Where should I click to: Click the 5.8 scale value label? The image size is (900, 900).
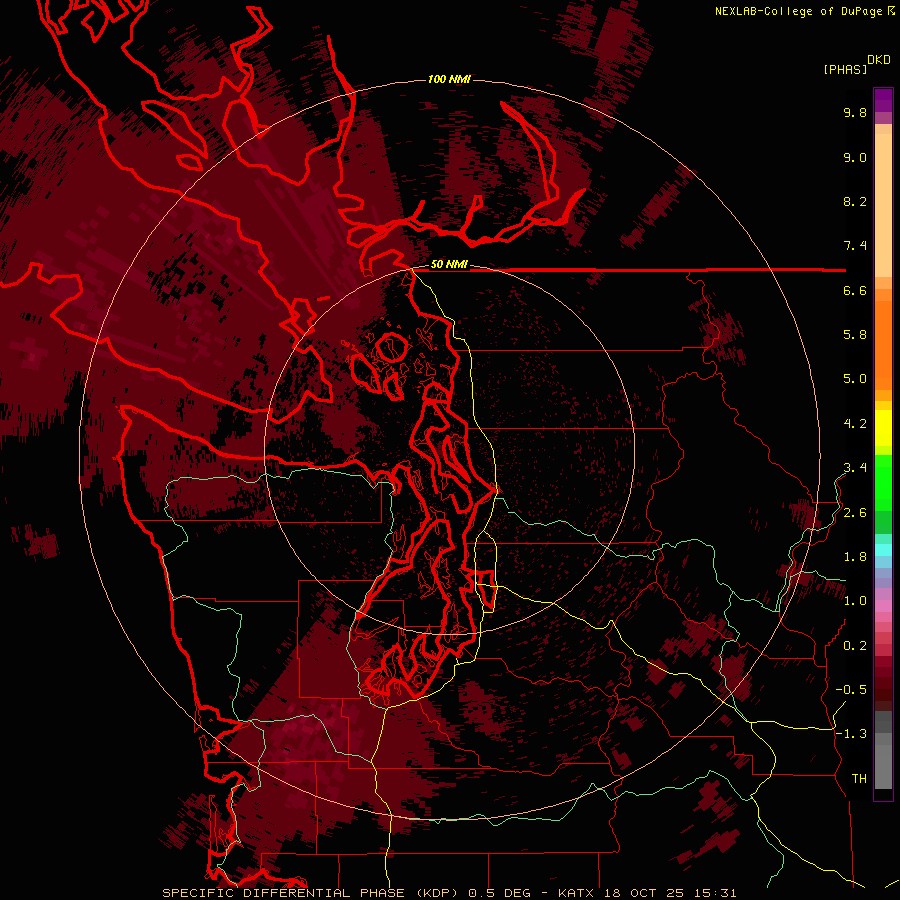[855, 335]
